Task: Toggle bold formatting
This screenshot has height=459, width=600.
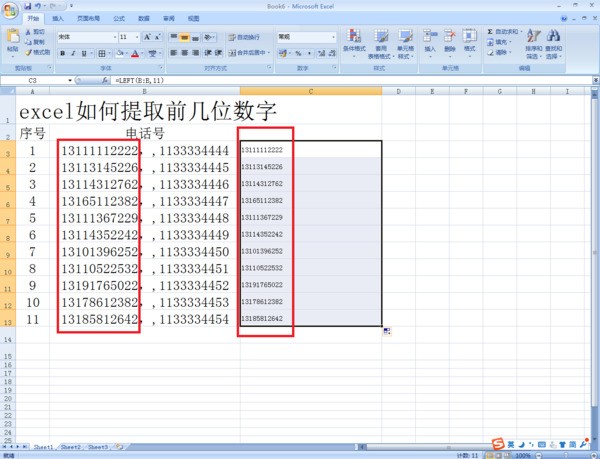Action: coord(62,52)
